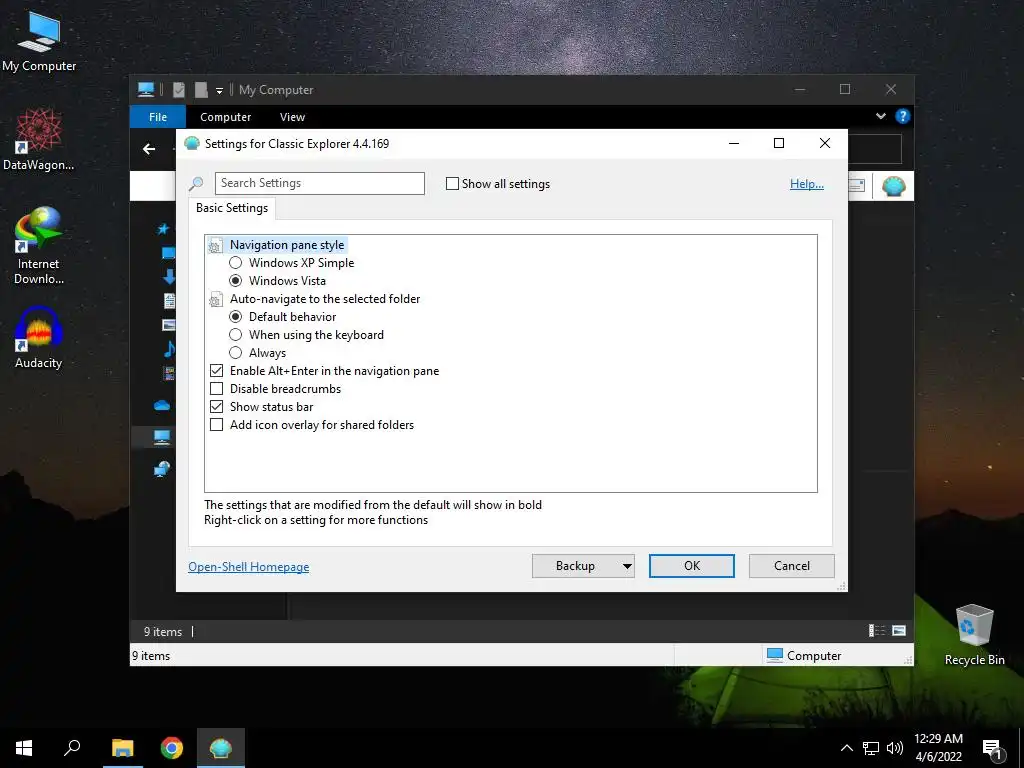Open Customize Quick Access Toolbar dropdown
The width and height of the screenshot is (1024, 768).
[219, 91]
